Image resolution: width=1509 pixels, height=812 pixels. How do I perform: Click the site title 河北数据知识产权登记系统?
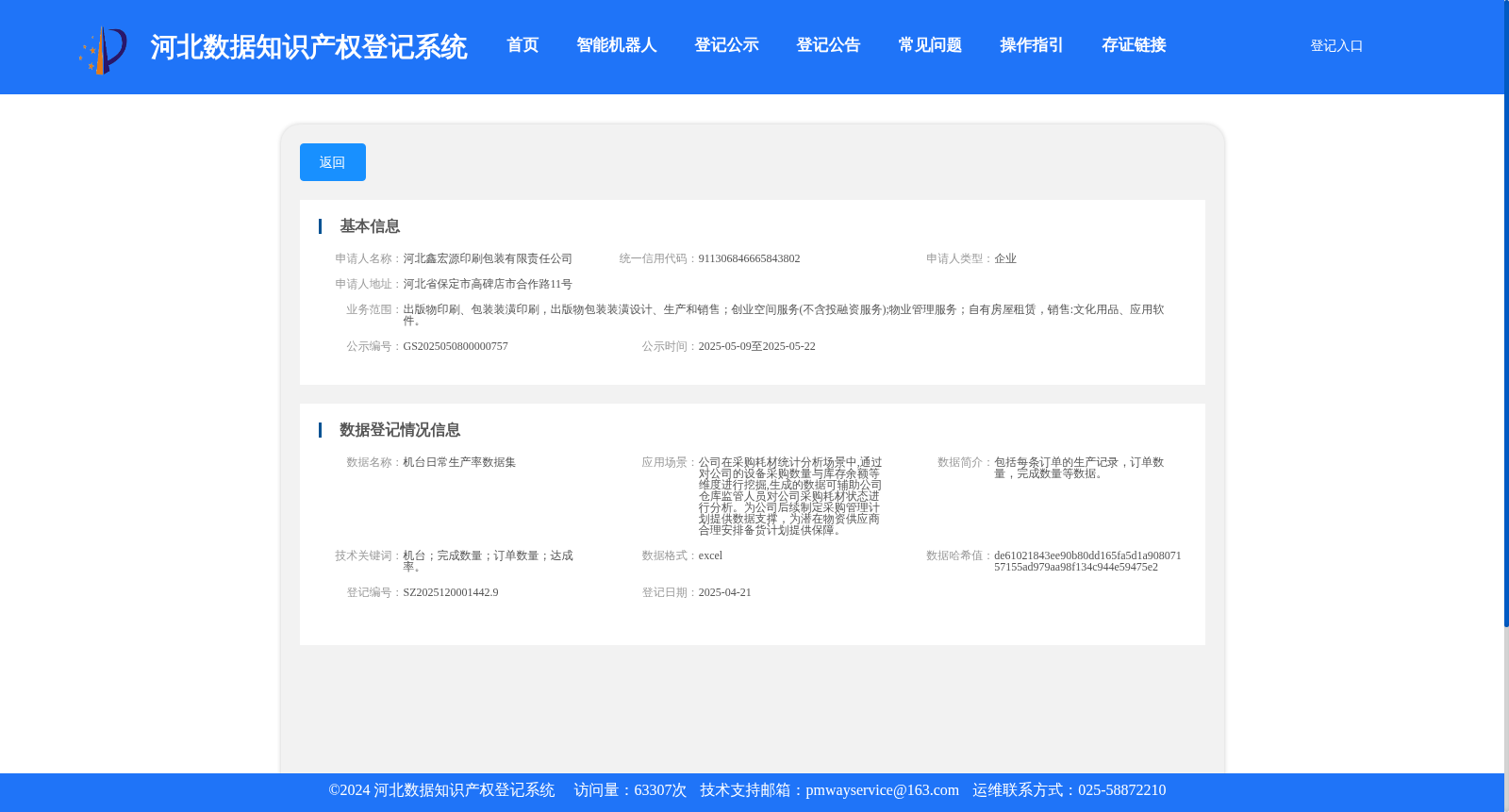click(308, 47)
